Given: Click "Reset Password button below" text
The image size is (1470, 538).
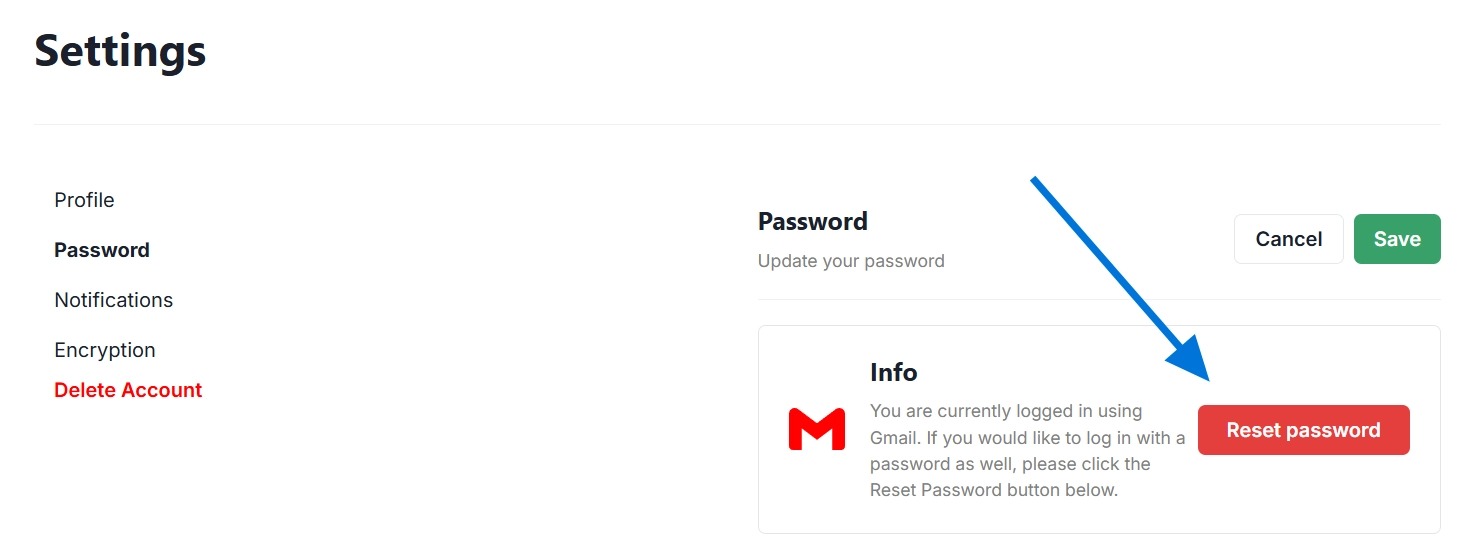Looking at the screenshot, I should (x=992, y=490).
